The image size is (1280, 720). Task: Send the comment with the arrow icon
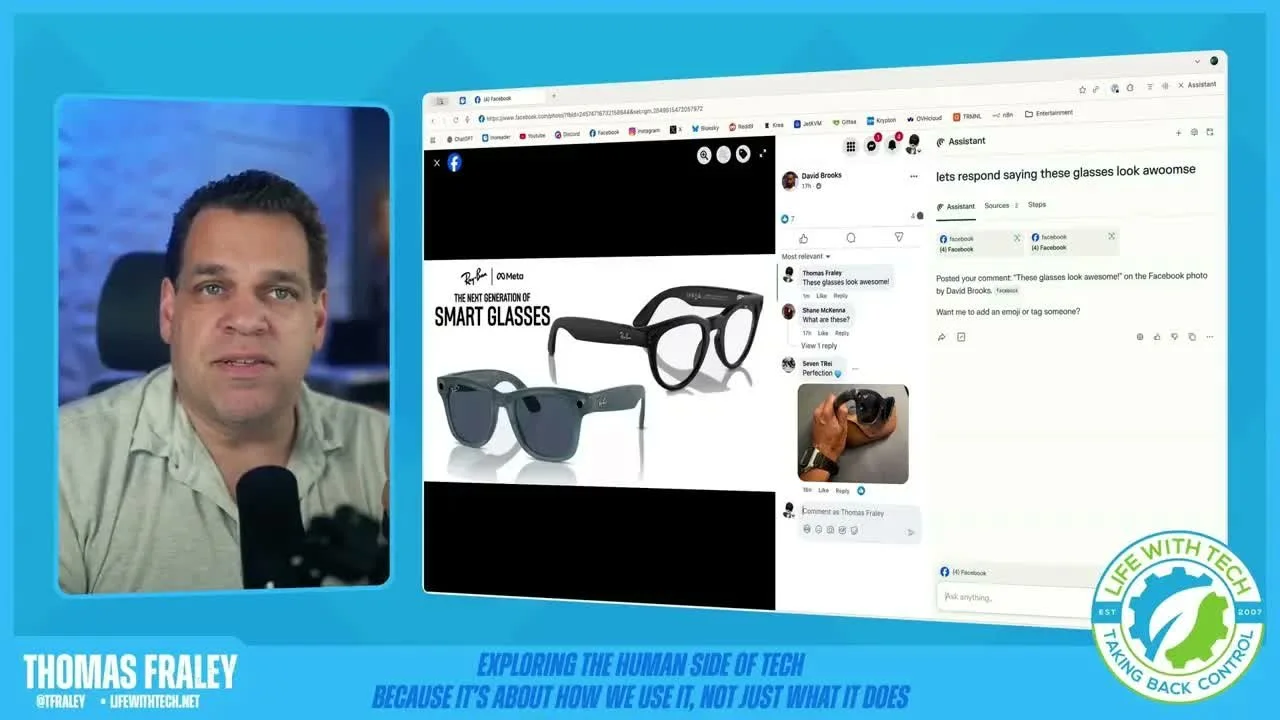click(x=910, y=532)
